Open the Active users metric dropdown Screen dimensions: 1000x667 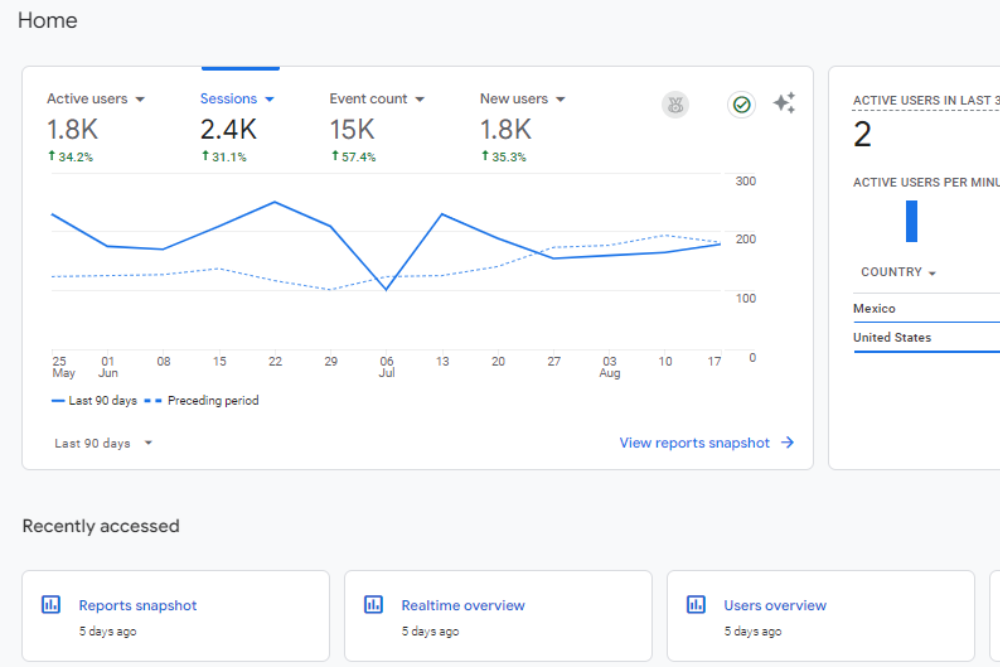coord(140,99)
